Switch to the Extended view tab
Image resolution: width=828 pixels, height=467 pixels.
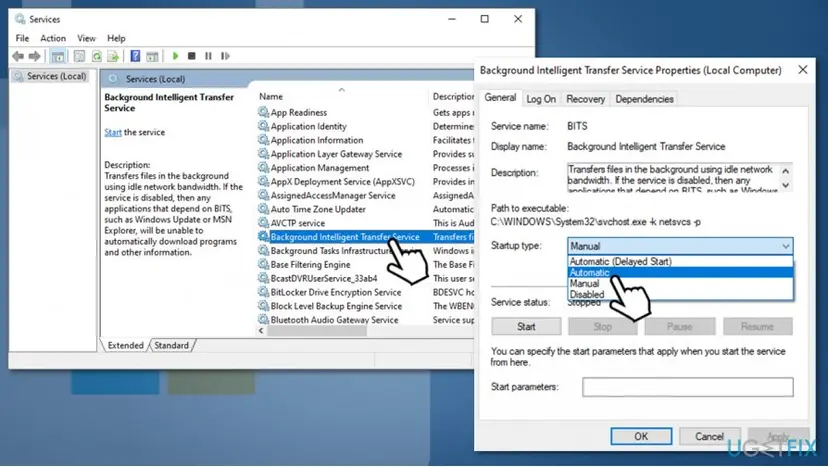(125, 345)
